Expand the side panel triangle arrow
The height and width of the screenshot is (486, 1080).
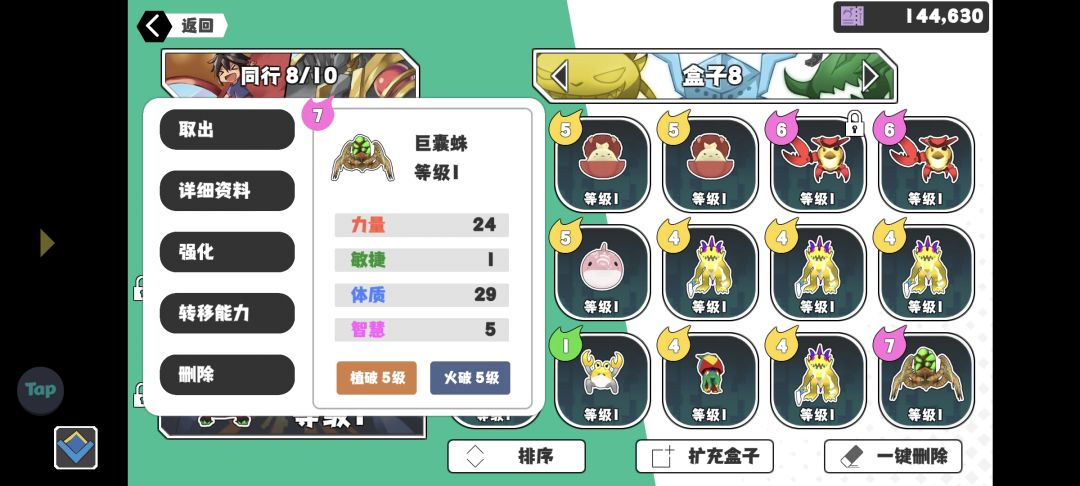tap(47, 243)
